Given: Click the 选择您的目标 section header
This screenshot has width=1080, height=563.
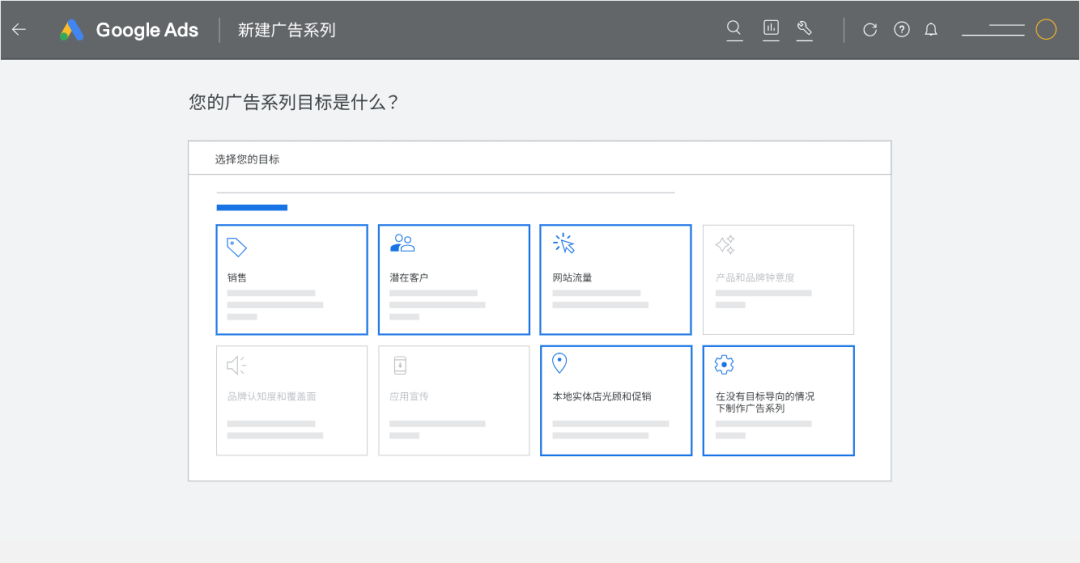Looking at the screenshot, I should point(247,159).
